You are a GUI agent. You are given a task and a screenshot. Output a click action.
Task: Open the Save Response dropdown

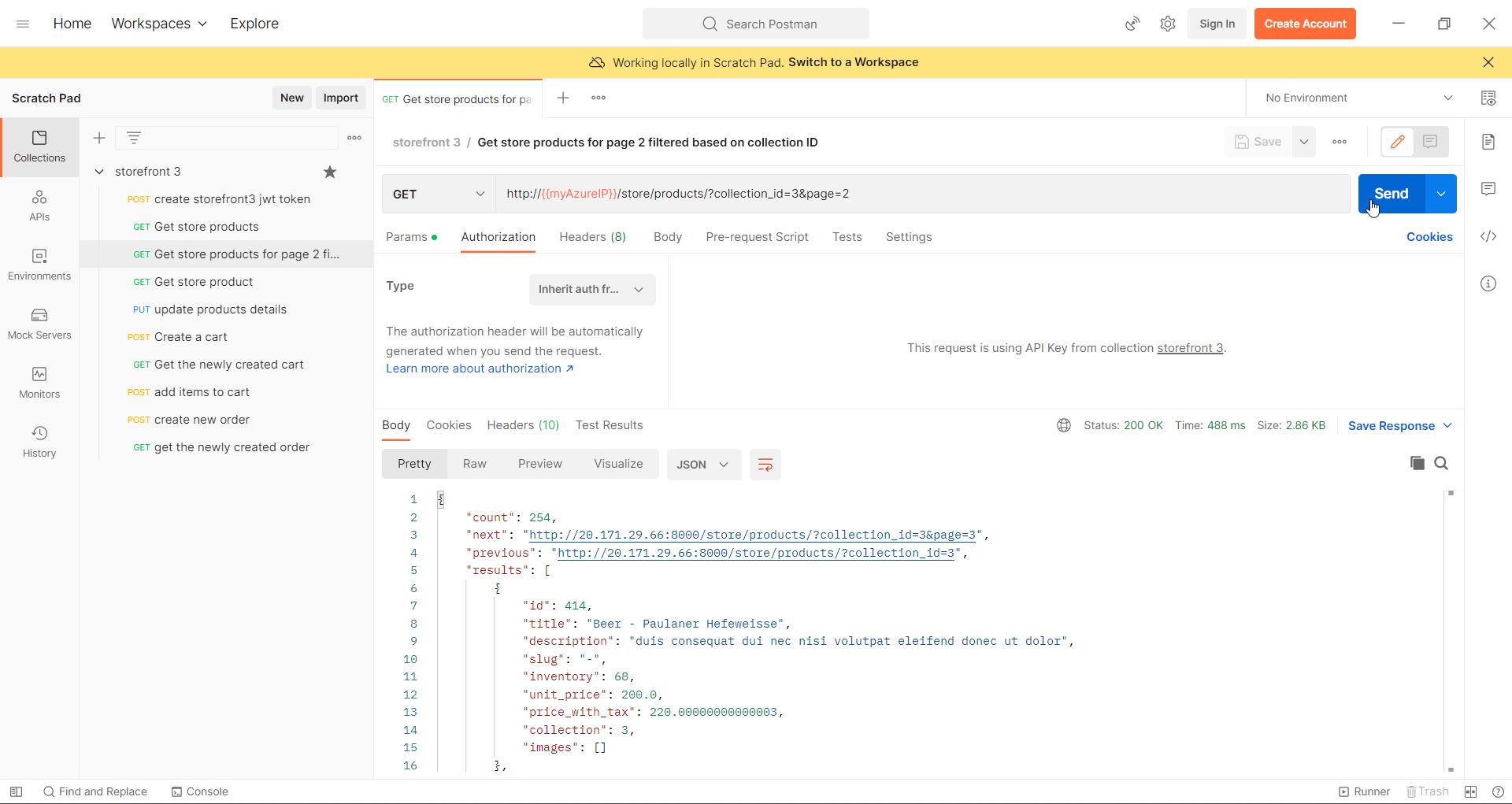point(1400,425)
